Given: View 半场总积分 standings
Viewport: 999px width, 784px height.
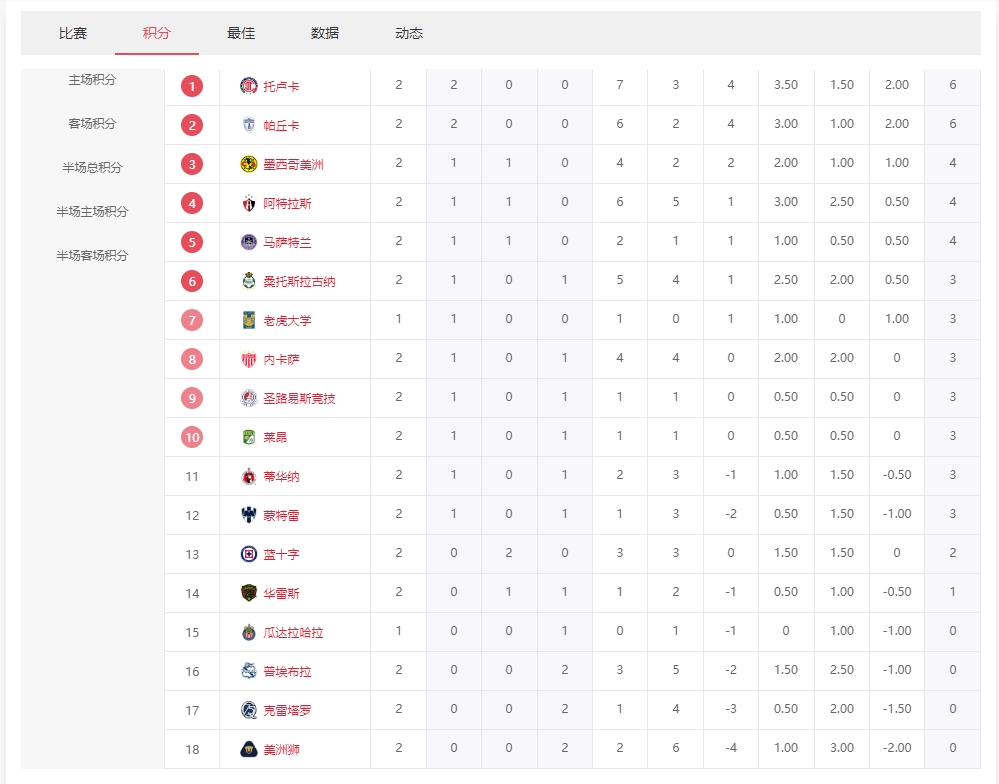Looking at the screenshot, I should coord(92,168).
